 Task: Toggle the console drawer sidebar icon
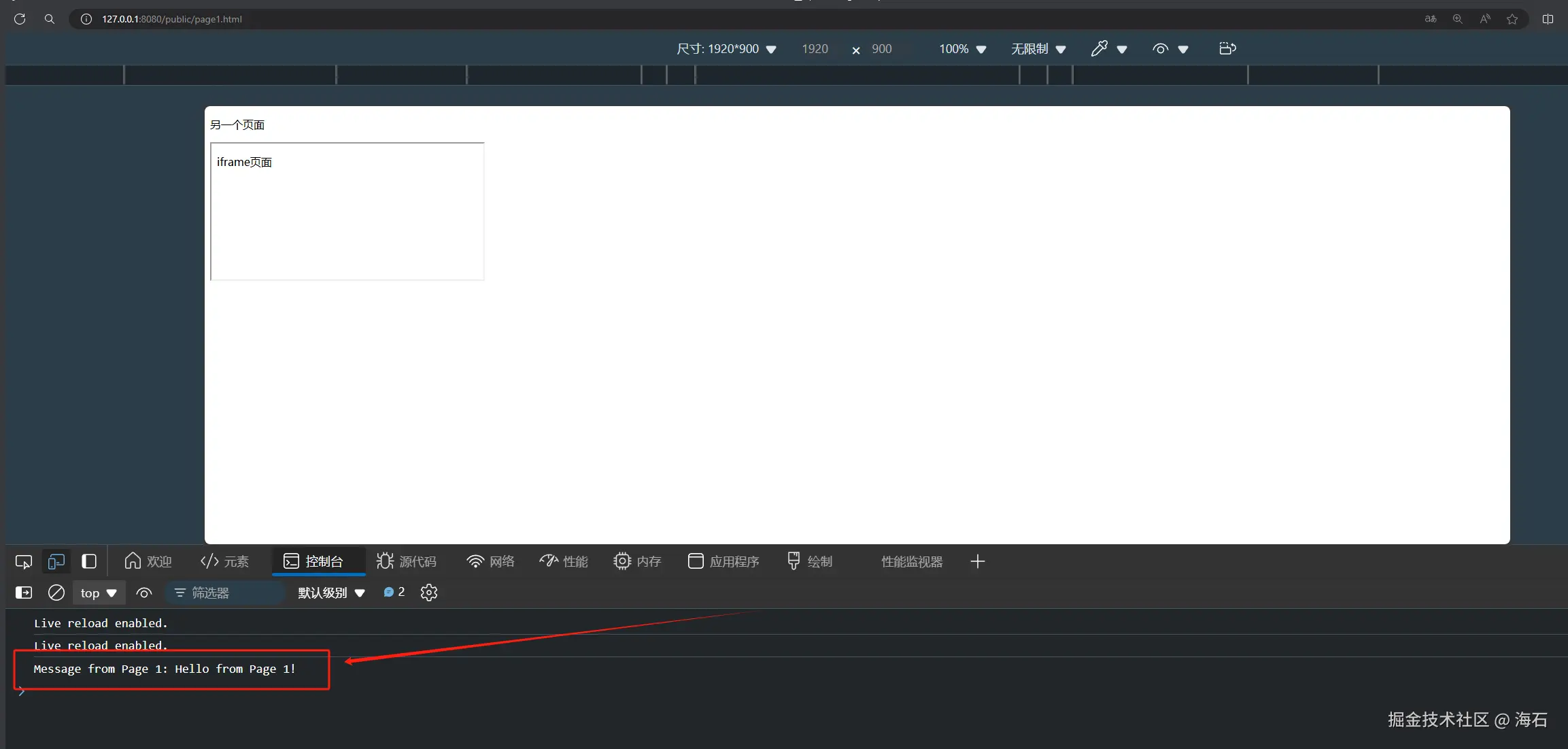(x=23, y=593)
